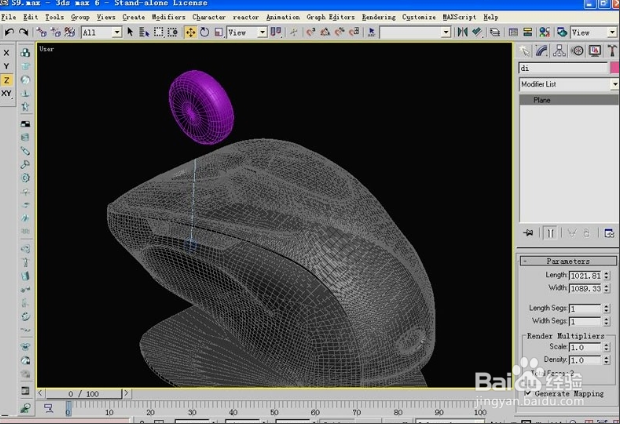This screenshot has width=620, height=424.
Task: Expand the Modifier List dropdown
Action: pos(569,84)
